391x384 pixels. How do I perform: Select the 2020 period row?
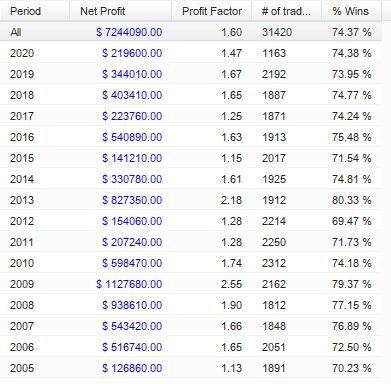(x=191, y=53)
